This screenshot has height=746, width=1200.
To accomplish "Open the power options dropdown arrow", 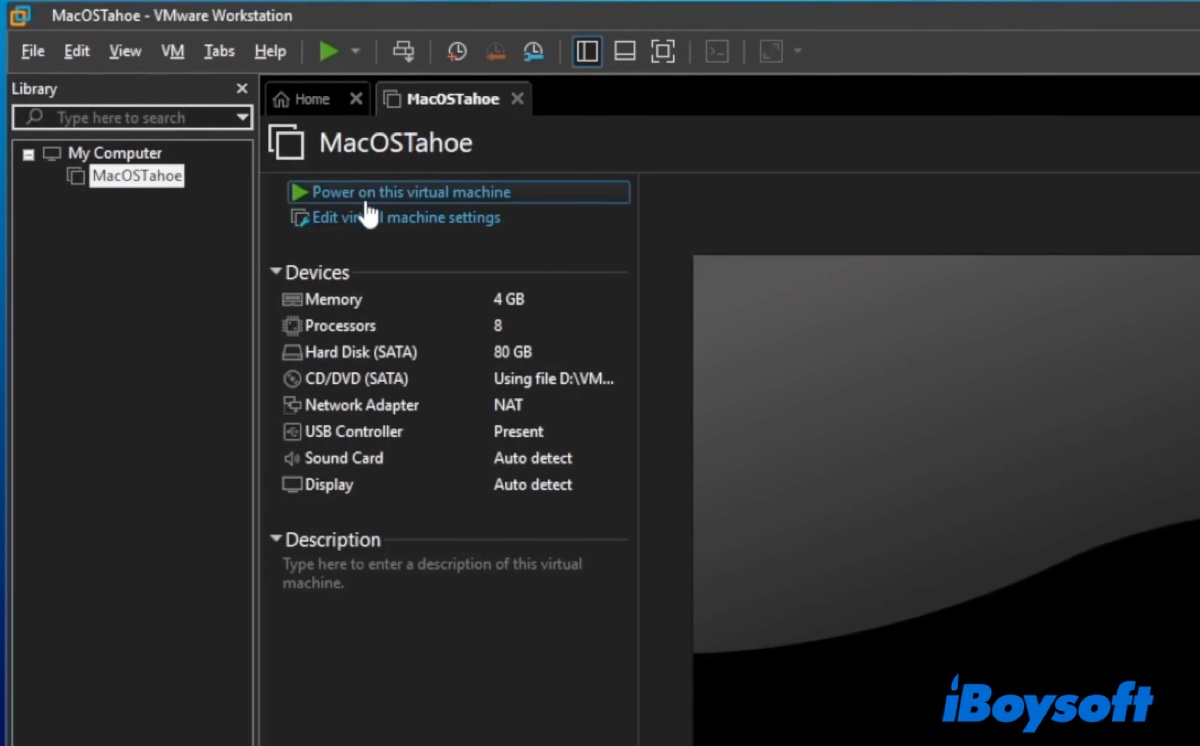I will (x=355, y=52).
